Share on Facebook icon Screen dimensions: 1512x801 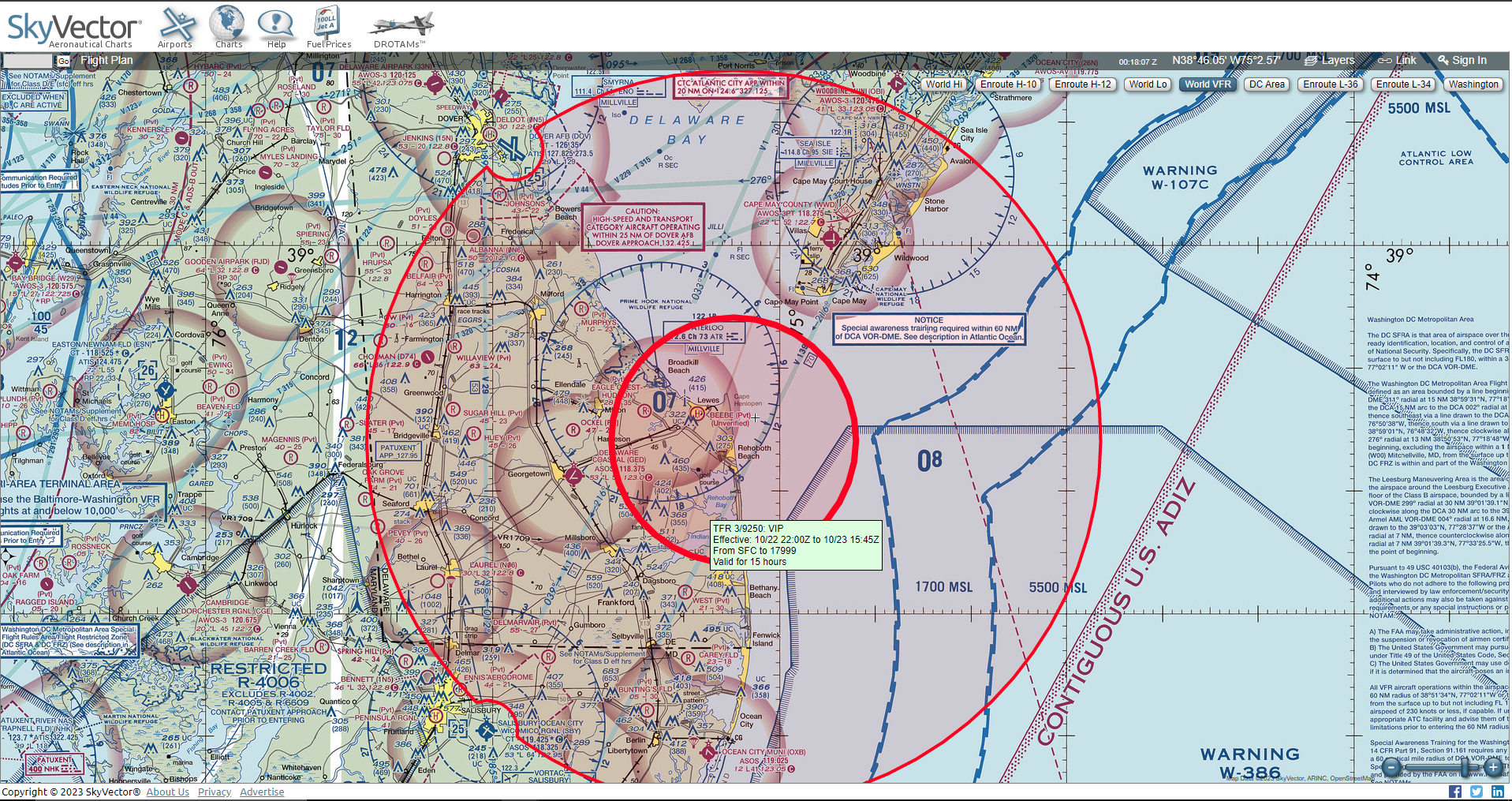point(1455,792)
